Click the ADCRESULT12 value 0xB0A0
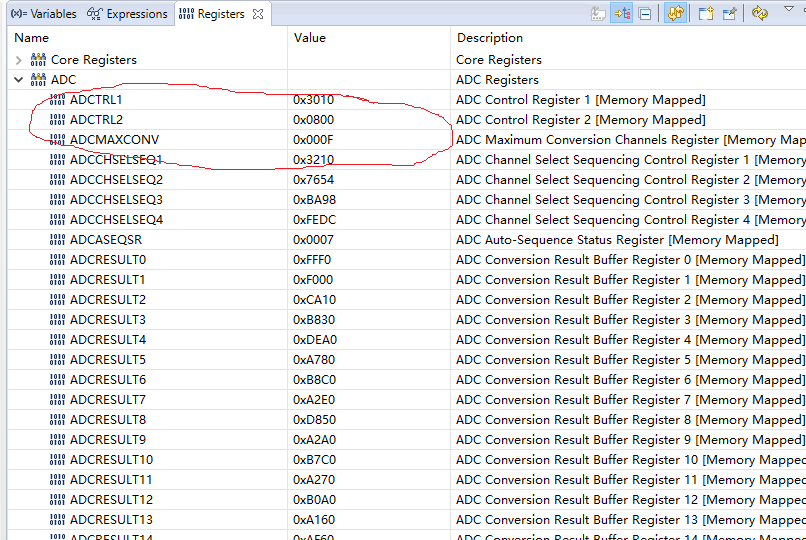 click(315, 500)
